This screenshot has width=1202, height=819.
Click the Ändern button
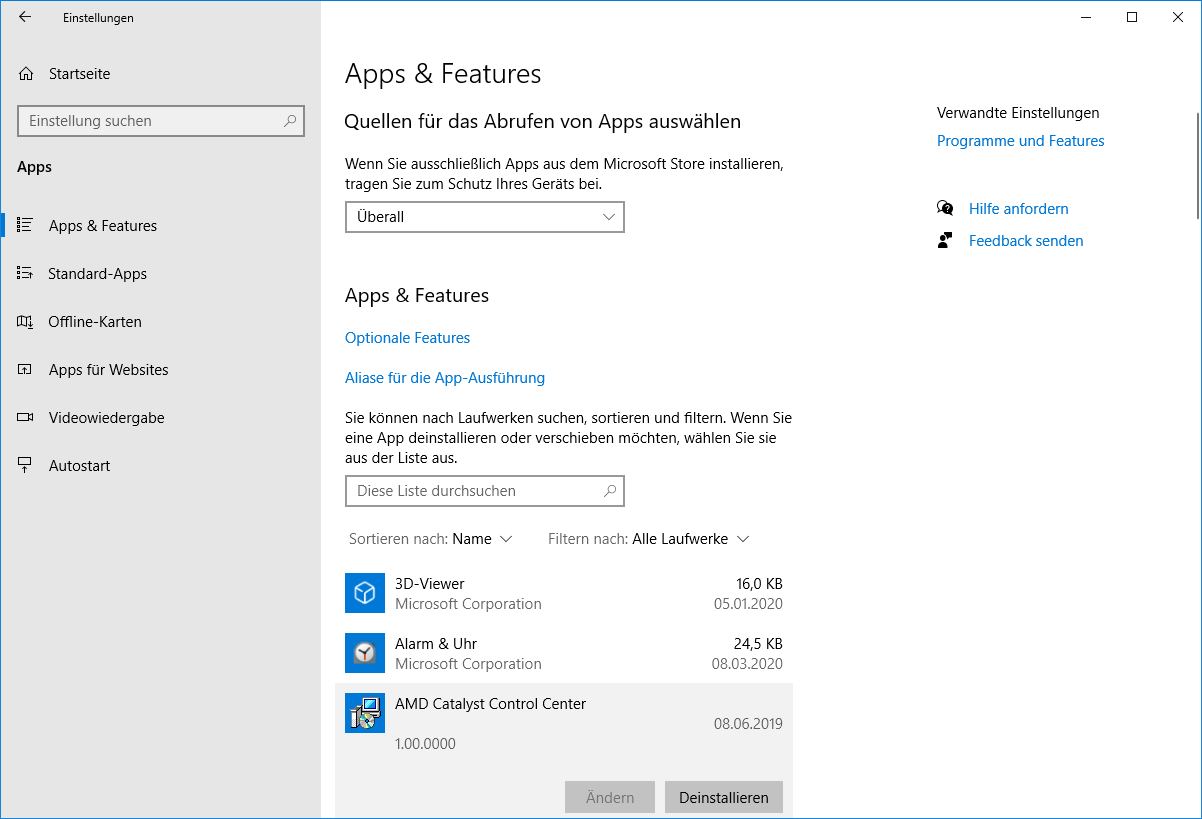[610, 797]
